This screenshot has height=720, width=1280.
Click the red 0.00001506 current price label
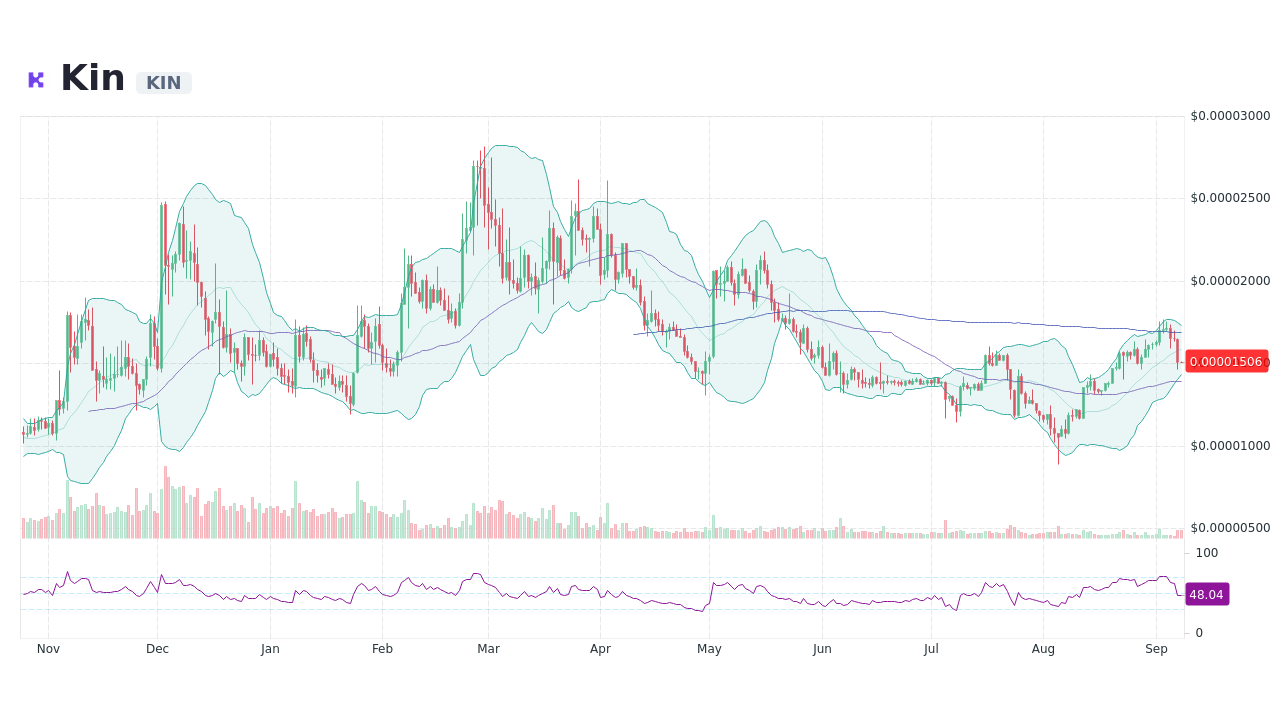(1226, 361)
